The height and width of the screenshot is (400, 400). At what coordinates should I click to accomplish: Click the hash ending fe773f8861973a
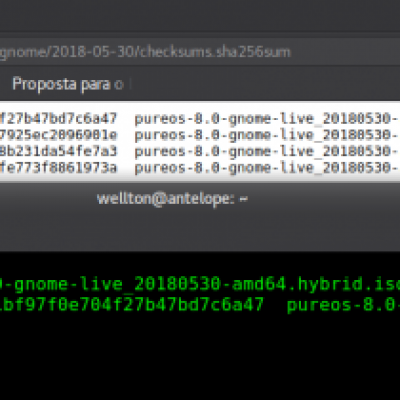pos(58,168)
